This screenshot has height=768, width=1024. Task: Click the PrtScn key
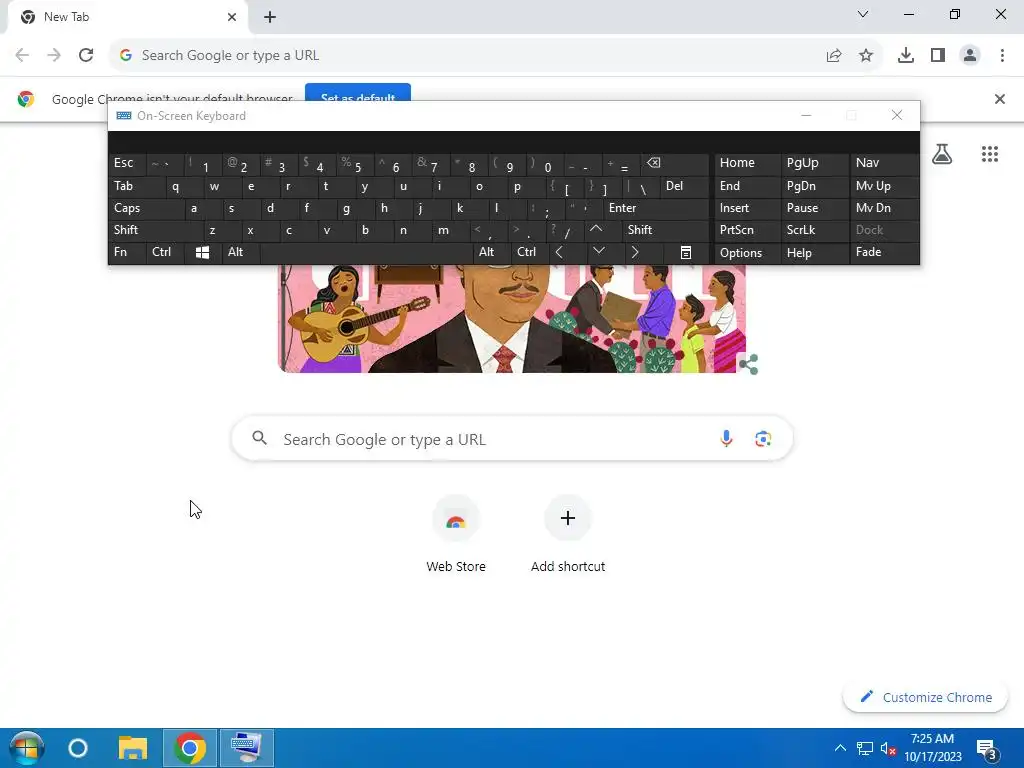pos(748,230)
